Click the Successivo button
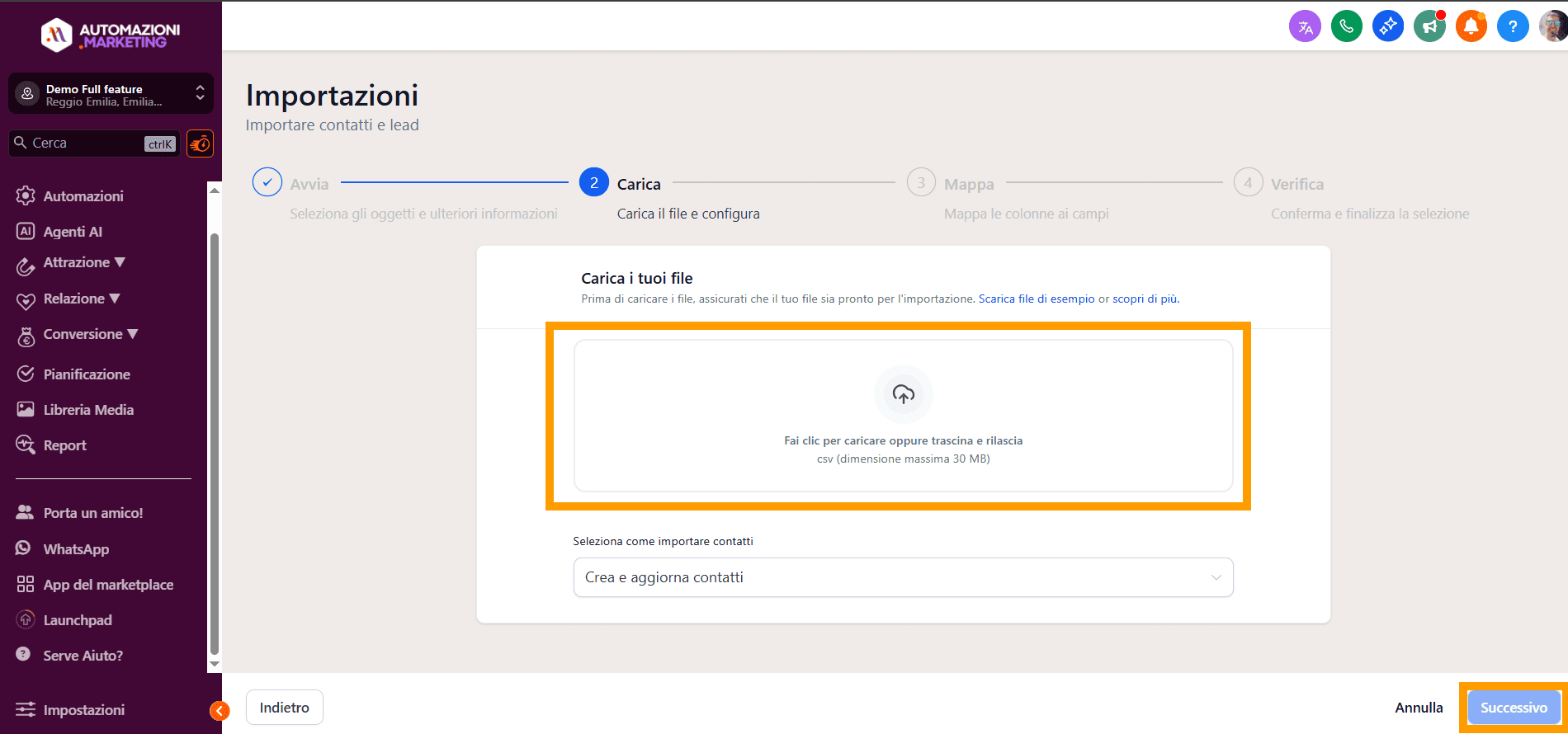Viewport: 1568px width, 734px height. coord(1514,708)
